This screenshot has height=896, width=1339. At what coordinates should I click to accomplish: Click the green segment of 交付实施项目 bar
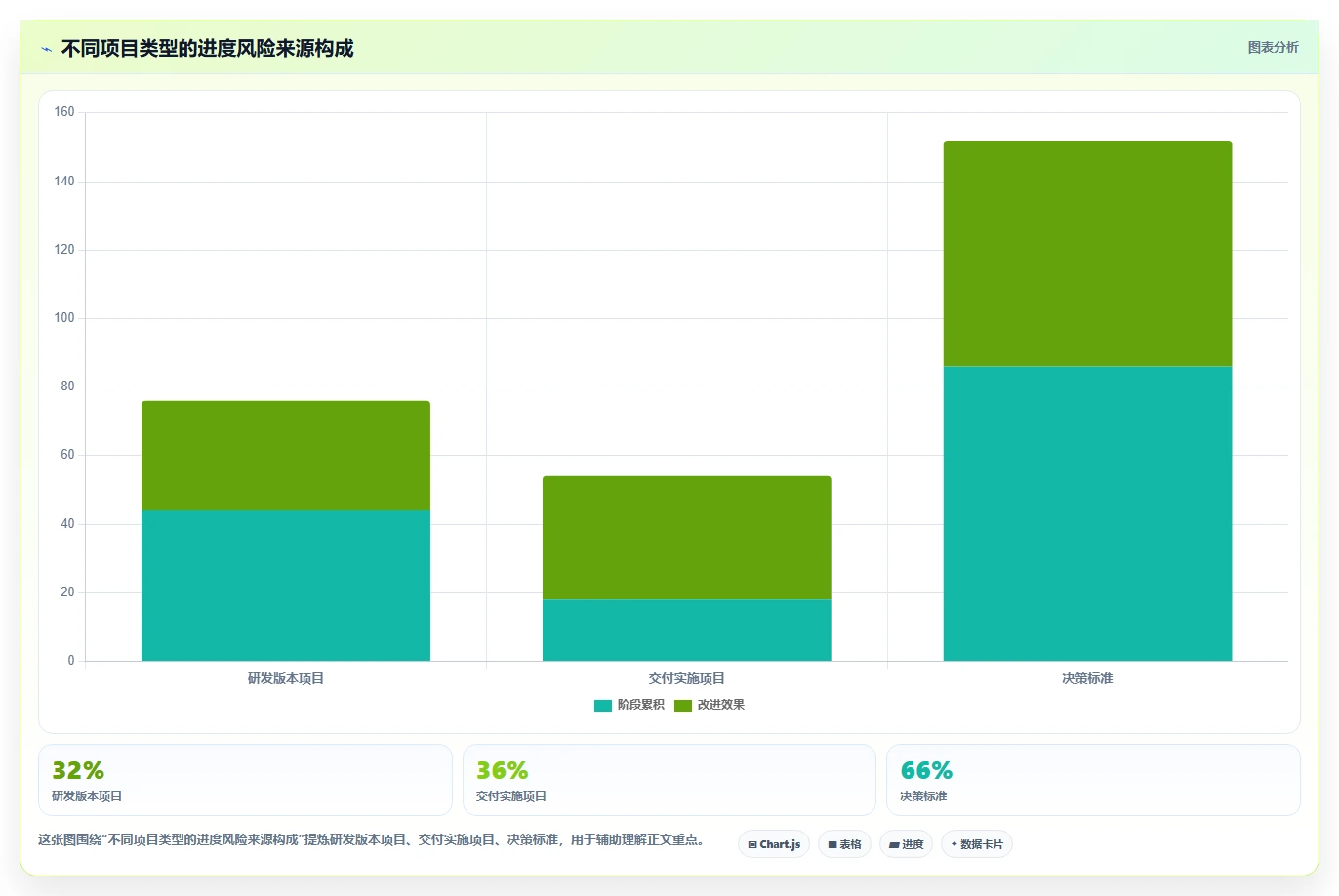tap(687, 538)
